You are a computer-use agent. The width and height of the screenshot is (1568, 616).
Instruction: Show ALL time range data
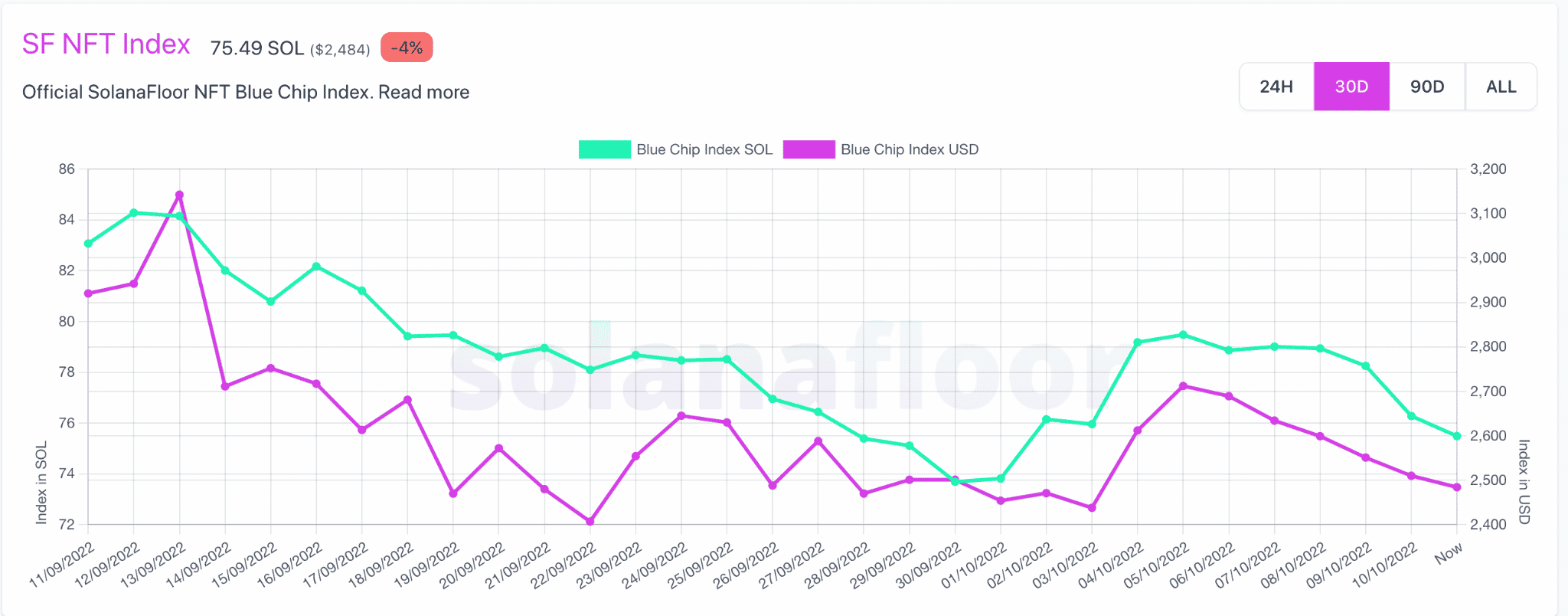click(x=1501, y=87)
